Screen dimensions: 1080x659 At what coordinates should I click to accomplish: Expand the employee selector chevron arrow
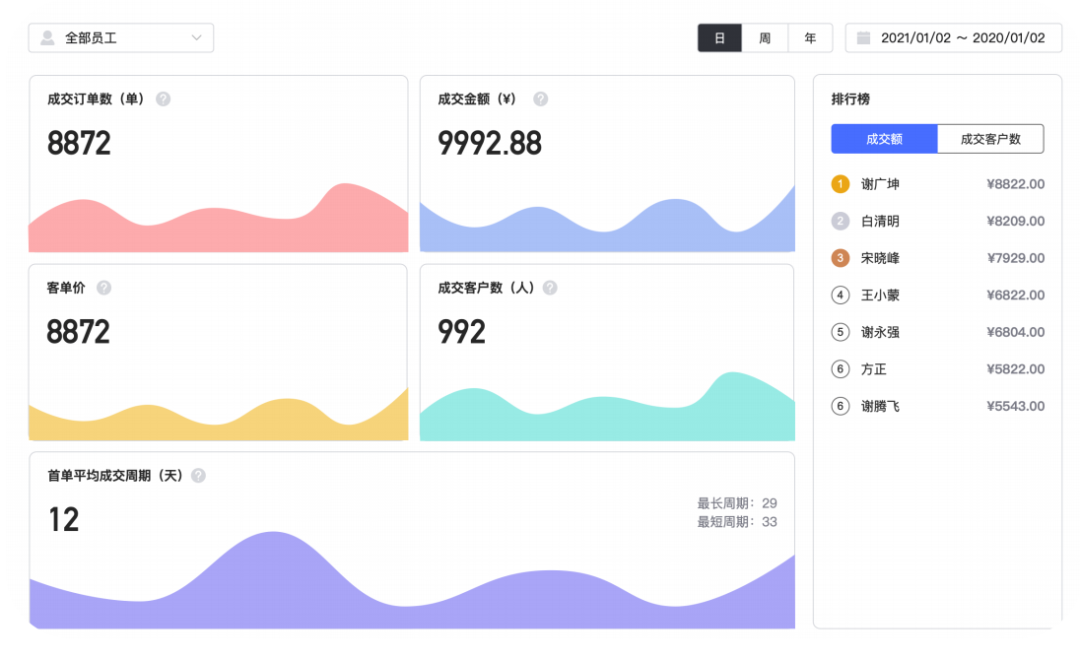tap(196, 38)
